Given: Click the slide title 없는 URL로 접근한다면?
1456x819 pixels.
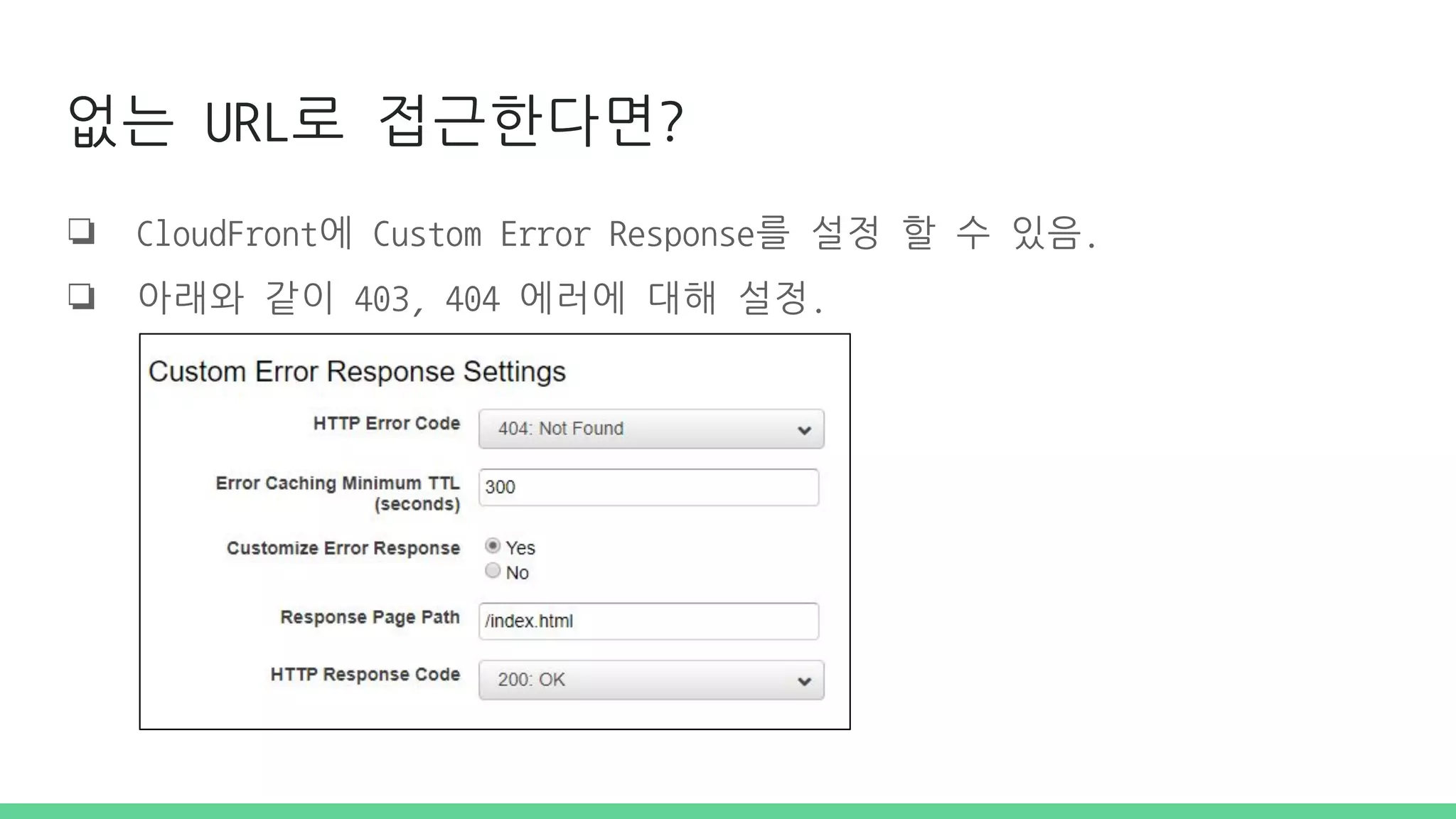Looking at the screenshot, I should pyautogui.click(x=375, y=121).
